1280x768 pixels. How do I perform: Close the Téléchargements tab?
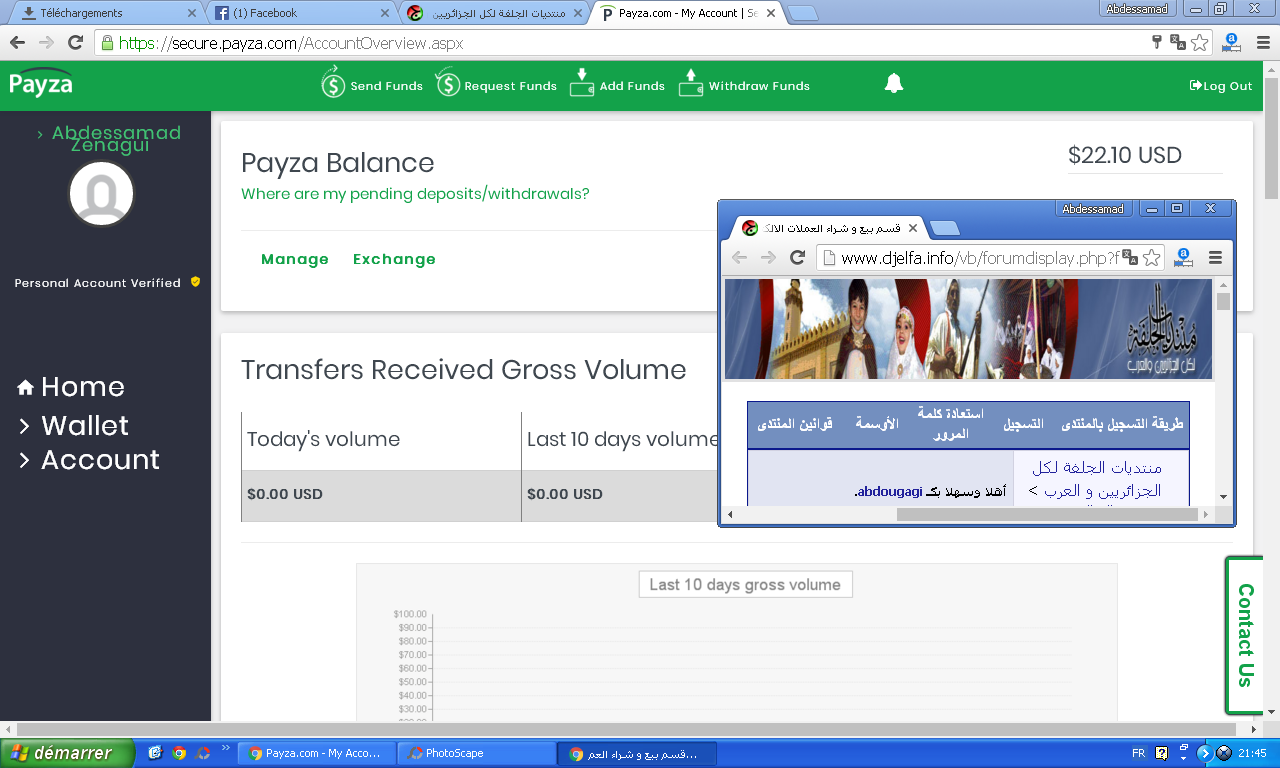pos(192,14)
